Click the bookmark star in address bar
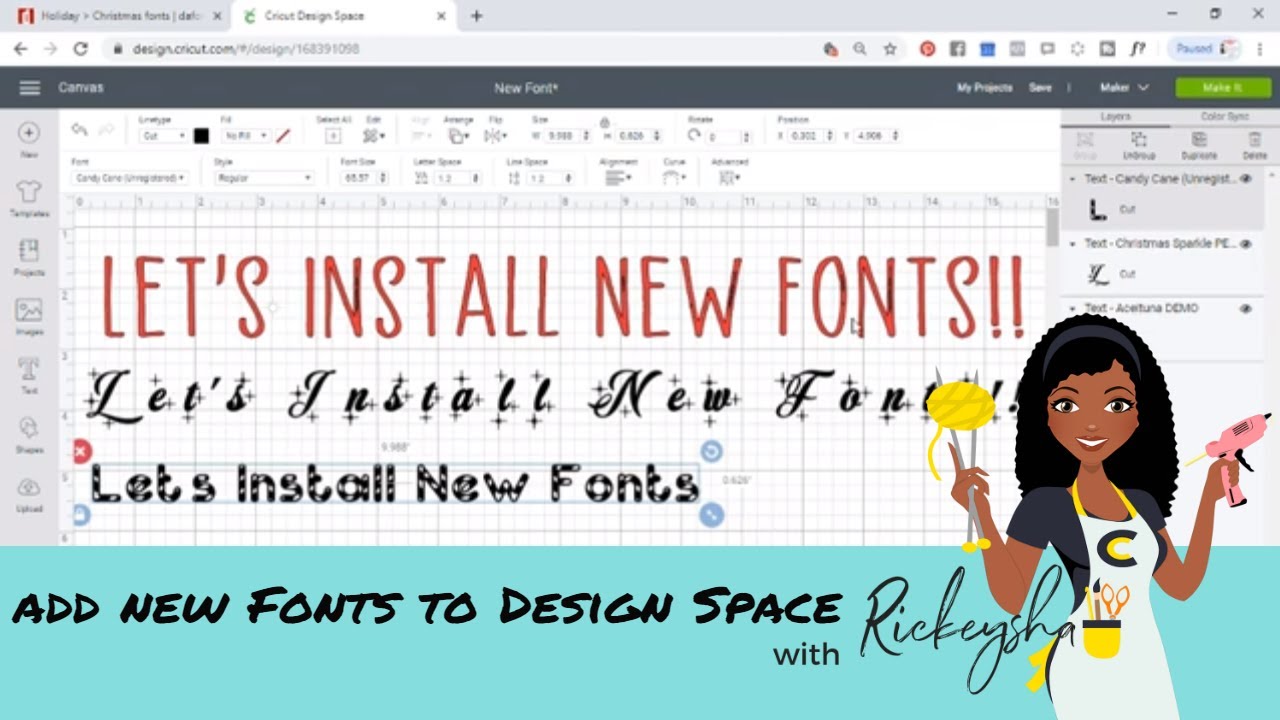The height and width of the screenshot is (720, 1280). pyautogui.click(x=889, y=48)
